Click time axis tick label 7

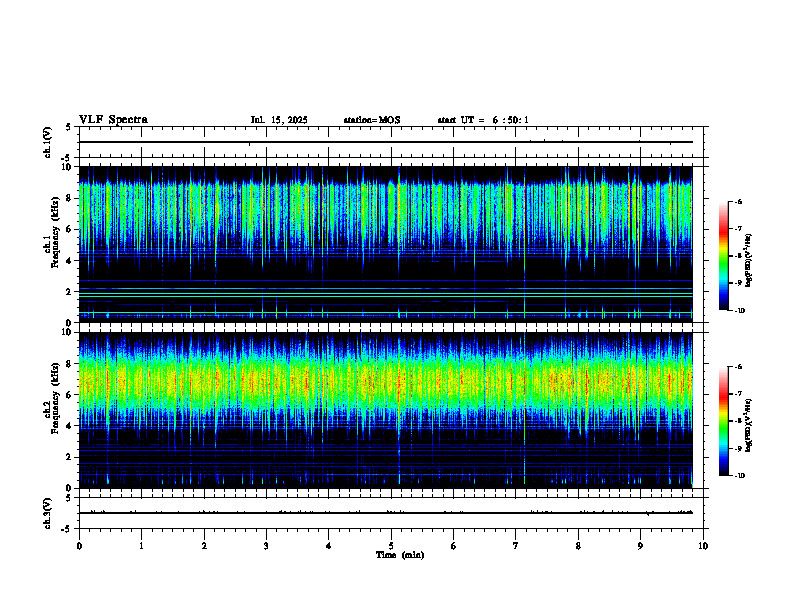[516, 546]
